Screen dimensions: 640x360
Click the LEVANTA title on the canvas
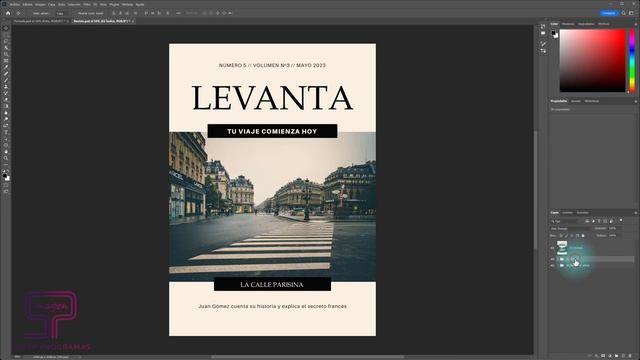point(272,98)
